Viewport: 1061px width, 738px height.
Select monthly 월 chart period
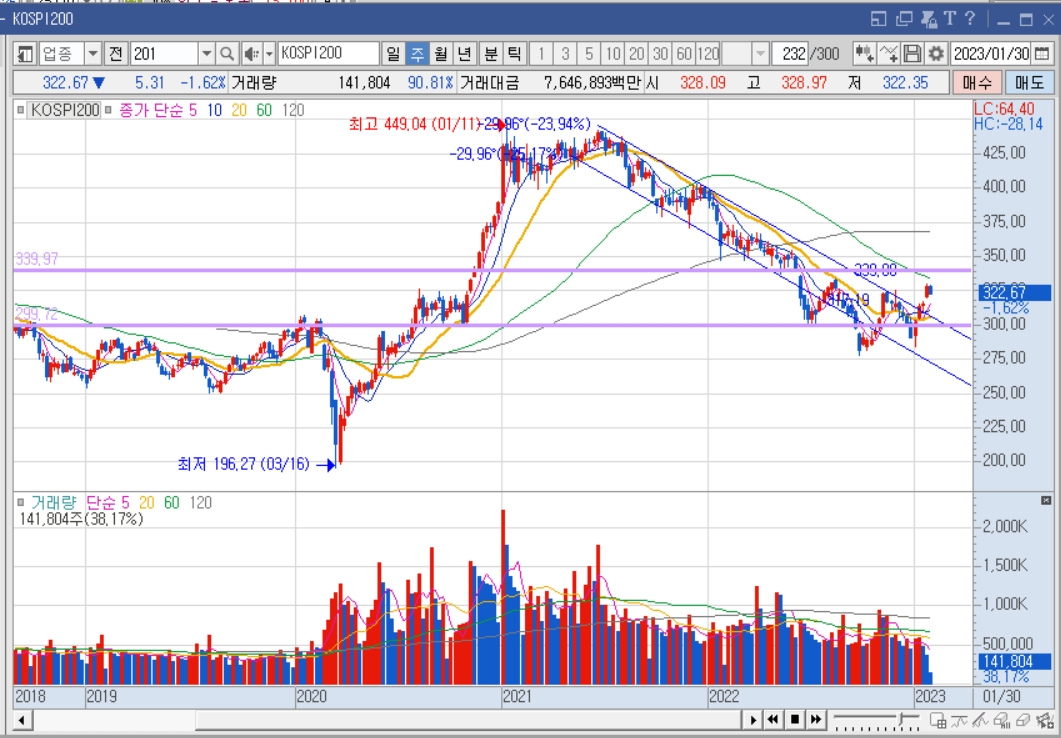[x=441, y=53]
